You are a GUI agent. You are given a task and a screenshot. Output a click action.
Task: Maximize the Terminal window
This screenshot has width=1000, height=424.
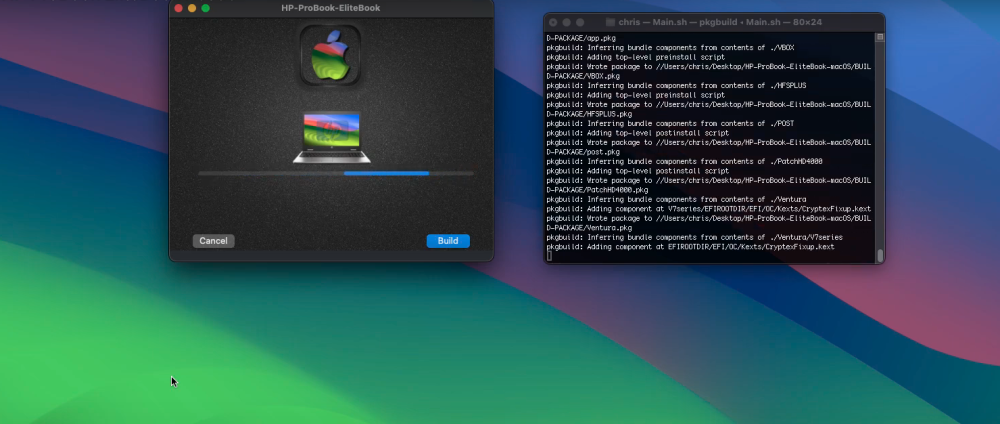[580, 22]
